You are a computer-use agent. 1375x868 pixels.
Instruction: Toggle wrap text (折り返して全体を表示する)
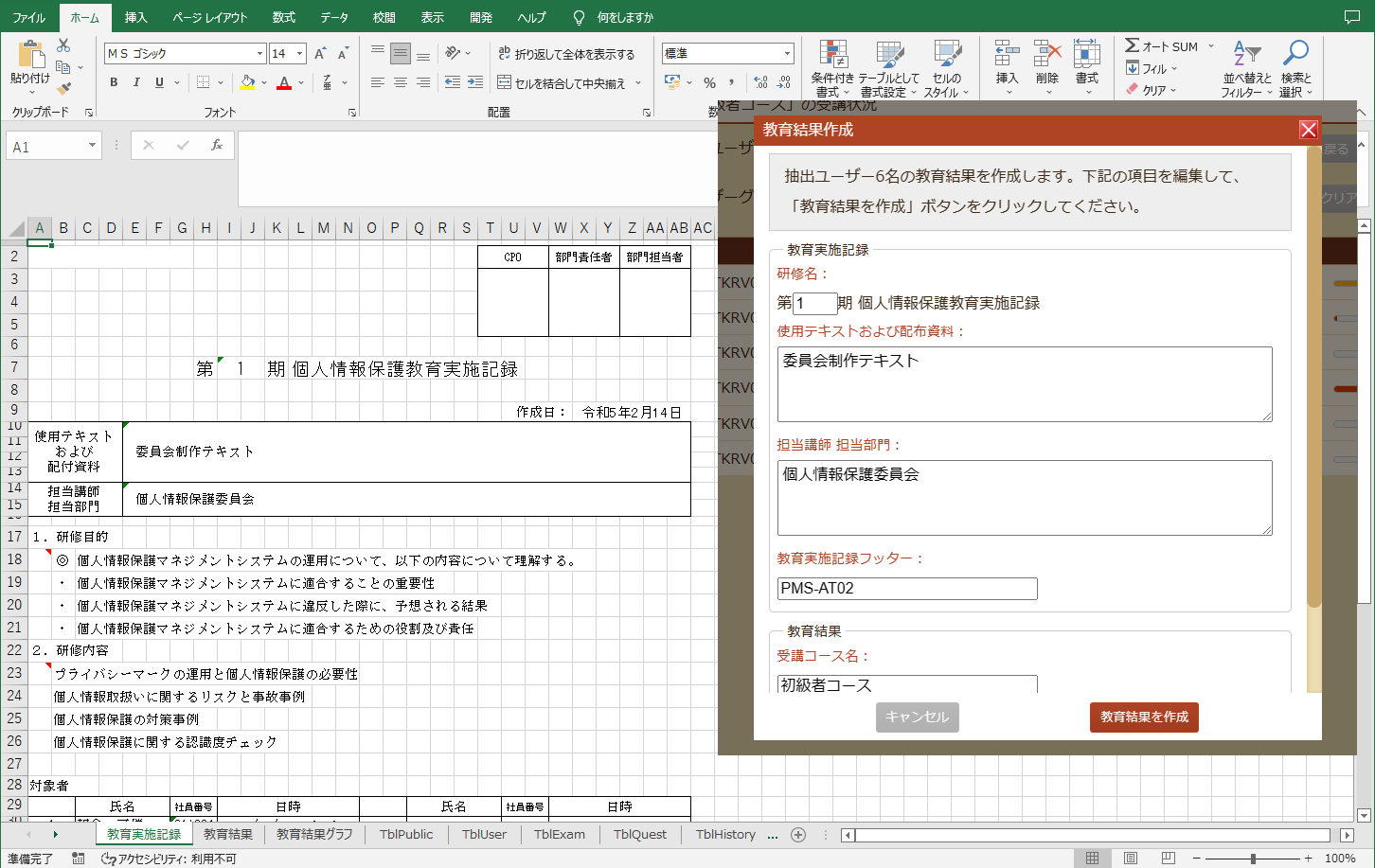pos(566,54)
